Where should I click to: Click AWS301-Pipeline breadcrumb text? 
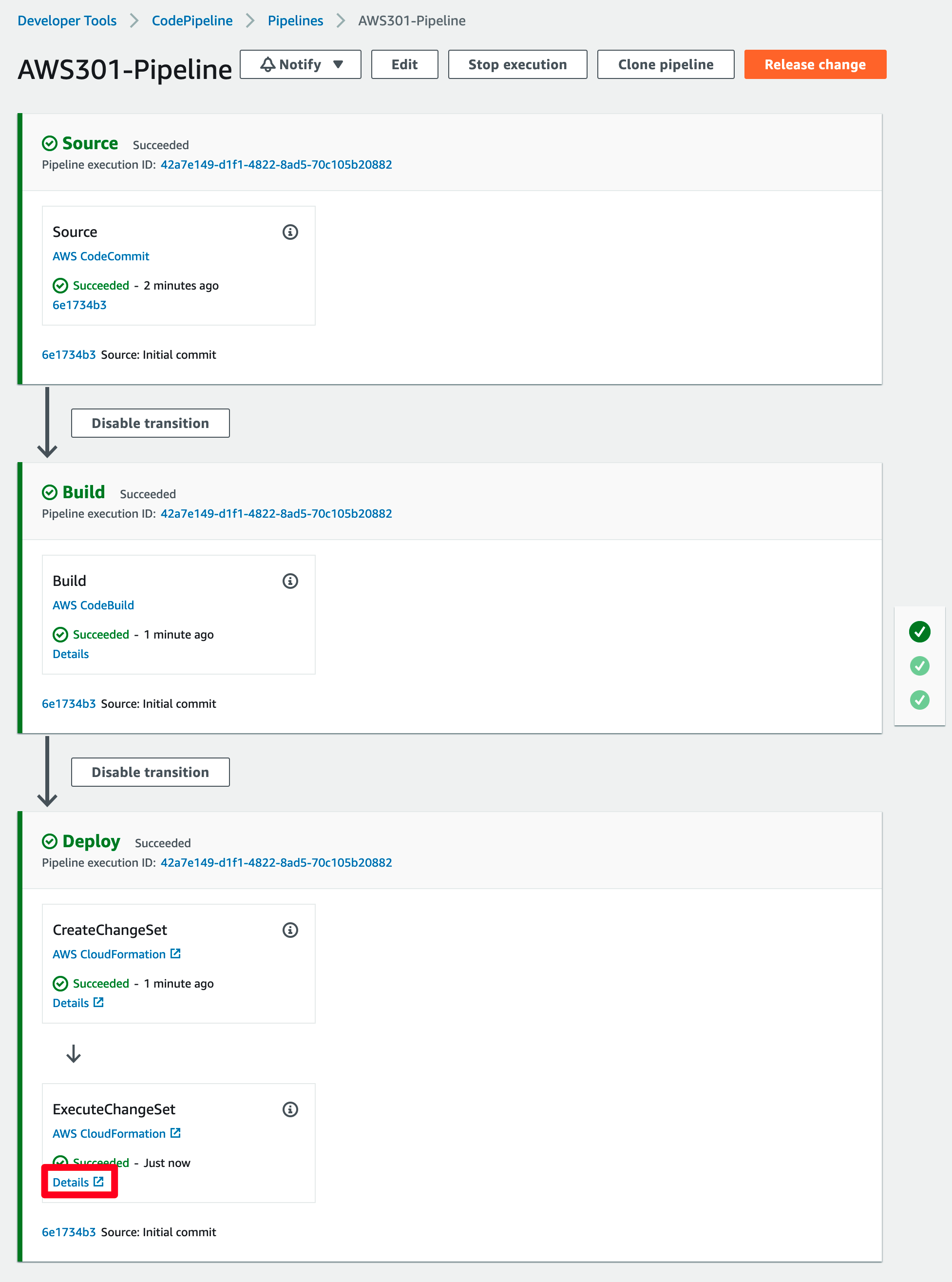pos(412,21)
